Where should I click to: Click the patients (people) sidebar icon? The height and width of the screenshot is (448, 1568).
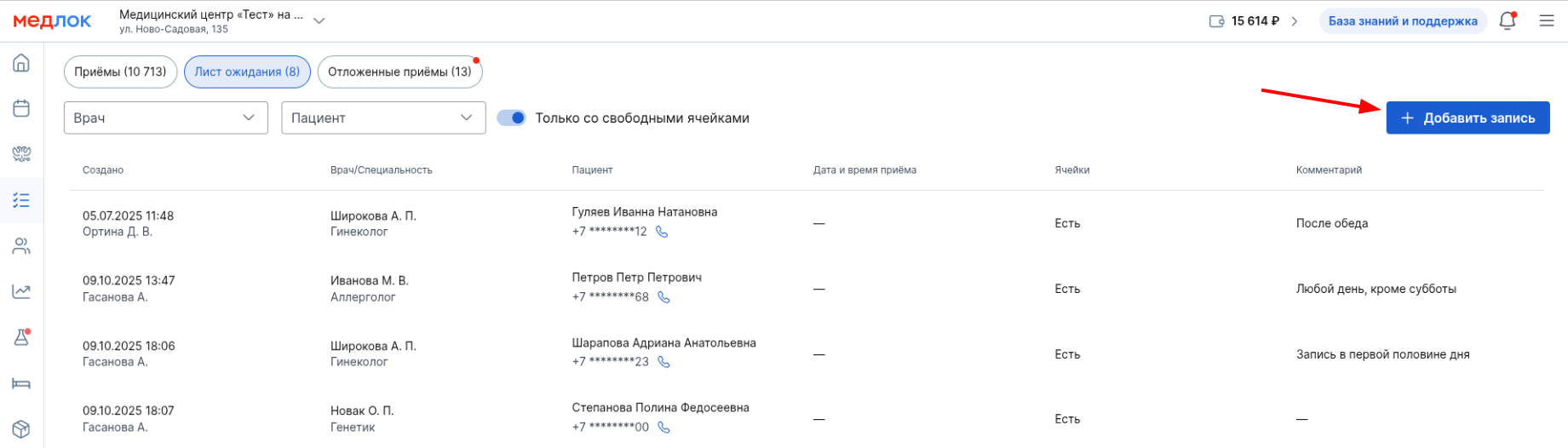(x=21, y=246)
